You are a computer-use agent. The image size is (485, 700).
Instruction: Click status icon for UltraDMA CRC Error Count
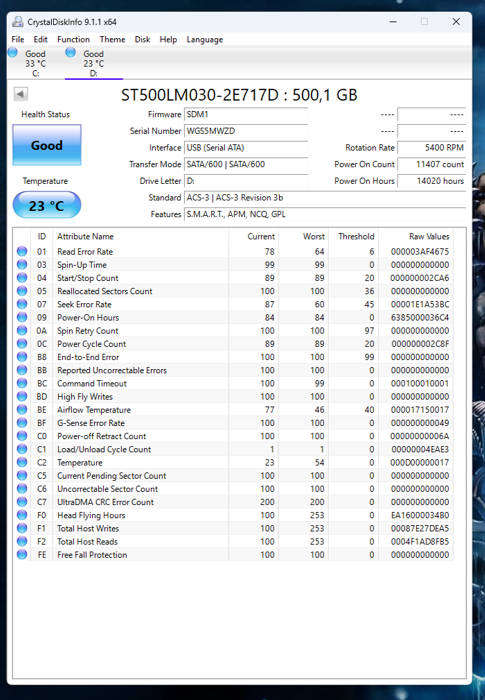click(21, 502)
